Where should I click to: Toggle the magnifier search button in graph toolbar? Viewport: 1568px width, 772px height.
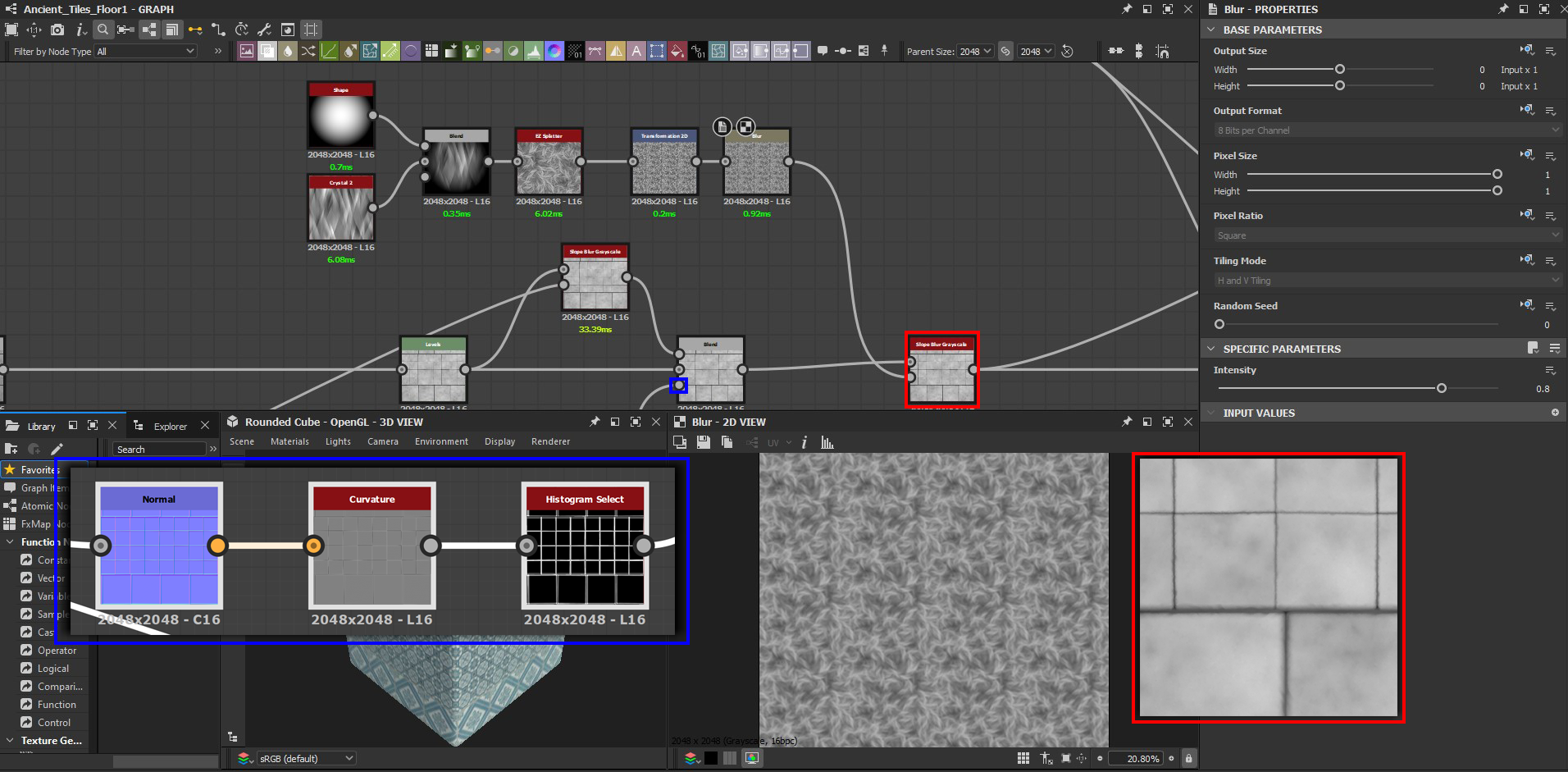tap(103, 30)
